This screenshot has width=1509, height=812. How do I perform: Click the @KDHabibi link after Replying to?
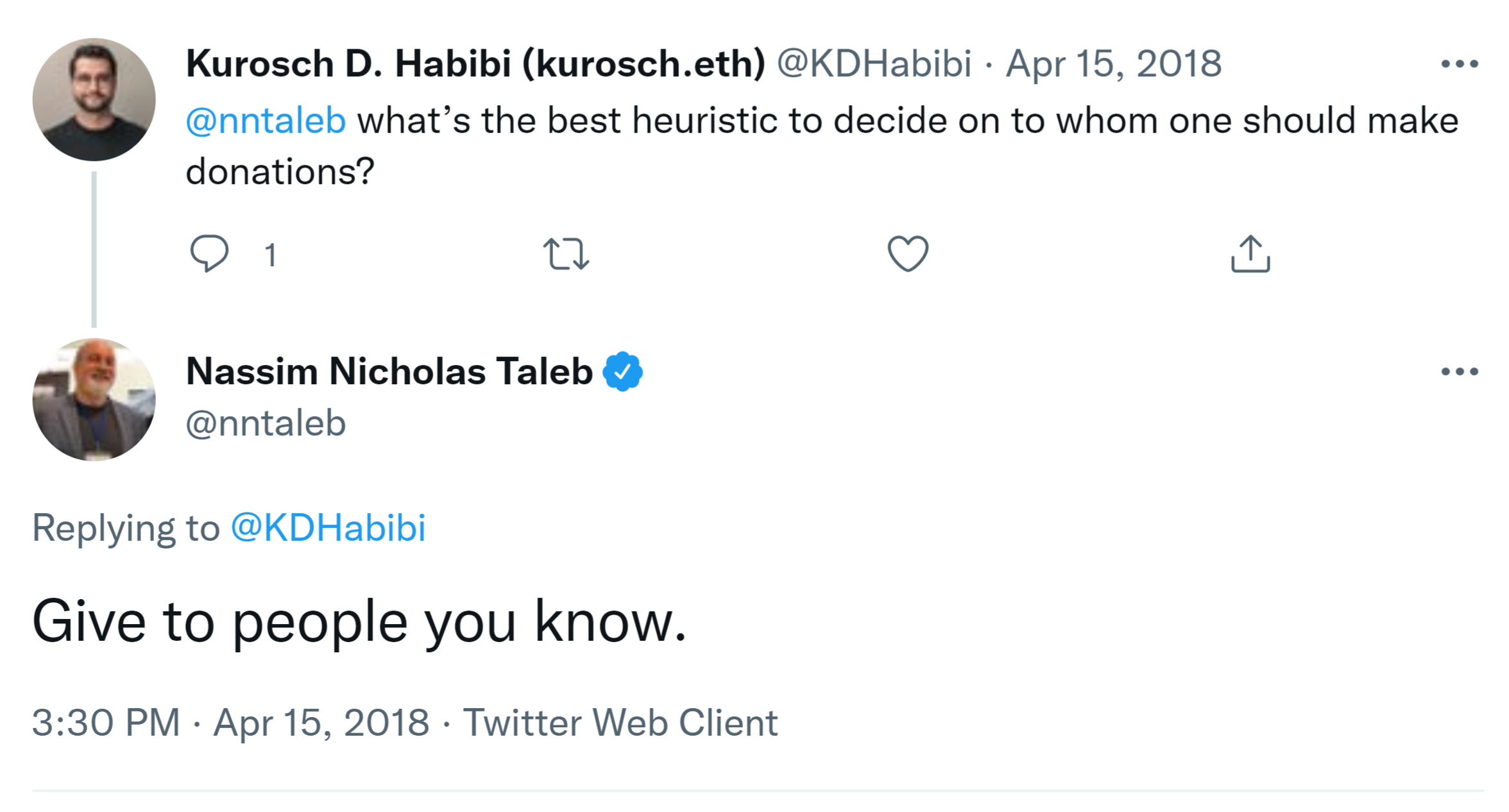pos(328,528)
